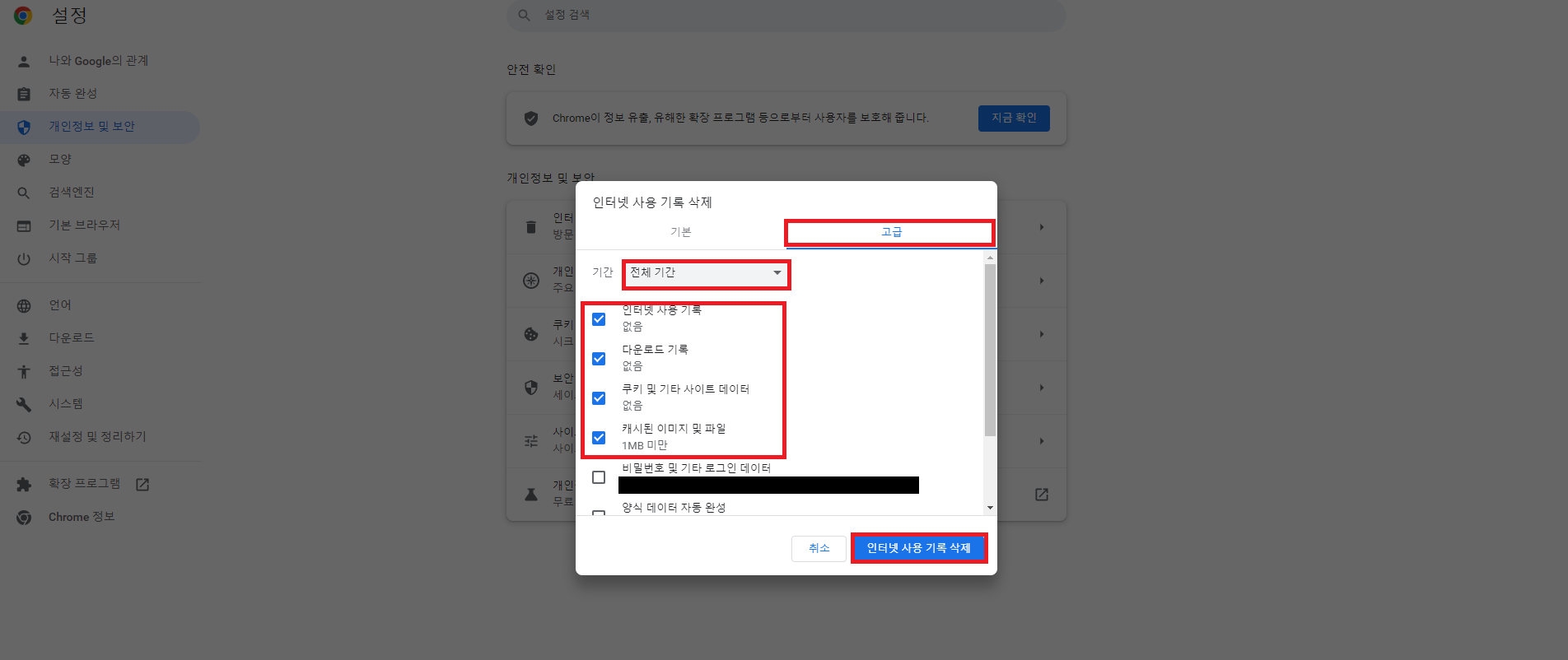Uncheck 캐시된 이미지 및 파일 checkbox

599,438
